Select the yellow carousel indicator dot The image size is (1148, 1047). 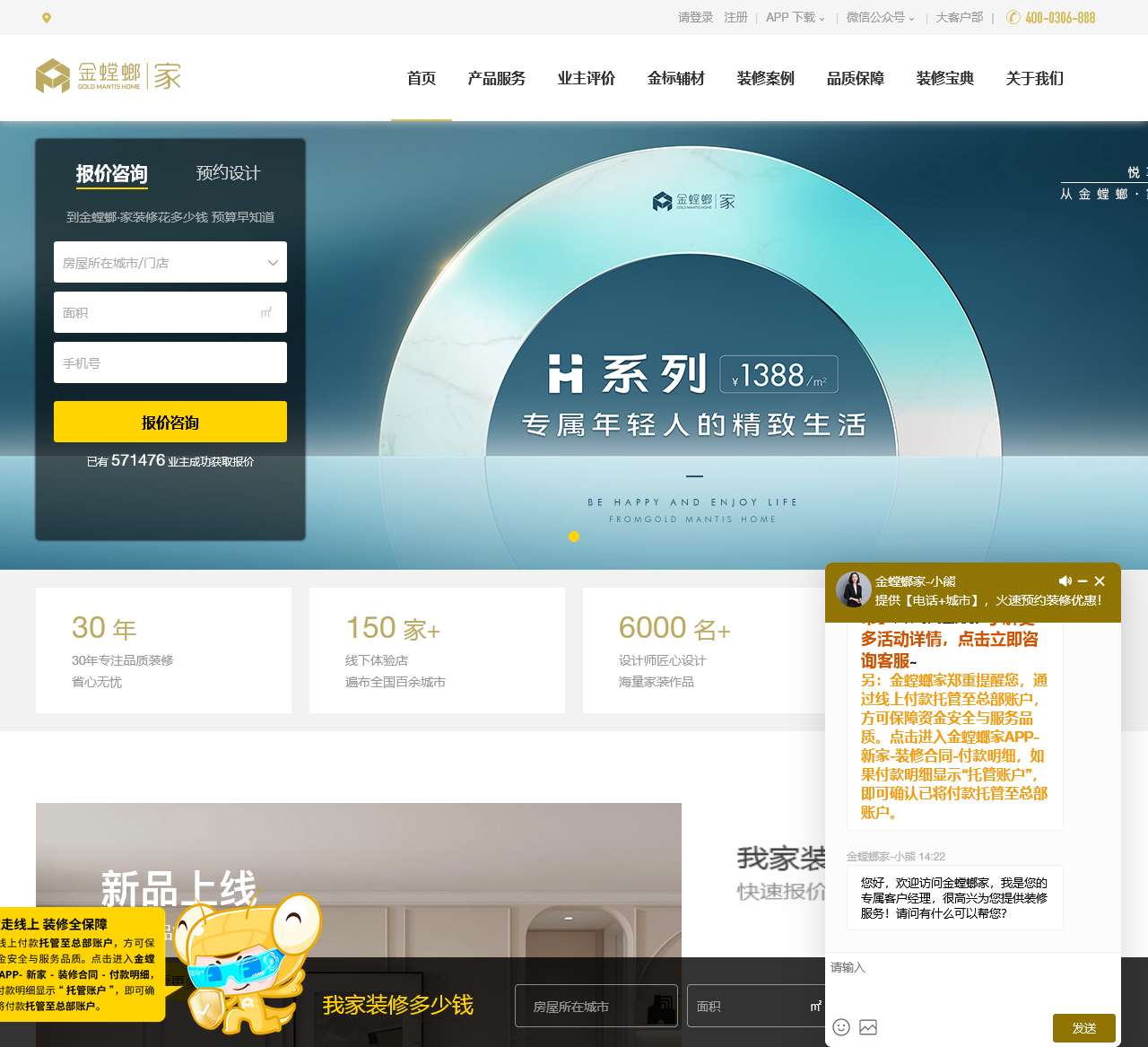coord(574,537)
